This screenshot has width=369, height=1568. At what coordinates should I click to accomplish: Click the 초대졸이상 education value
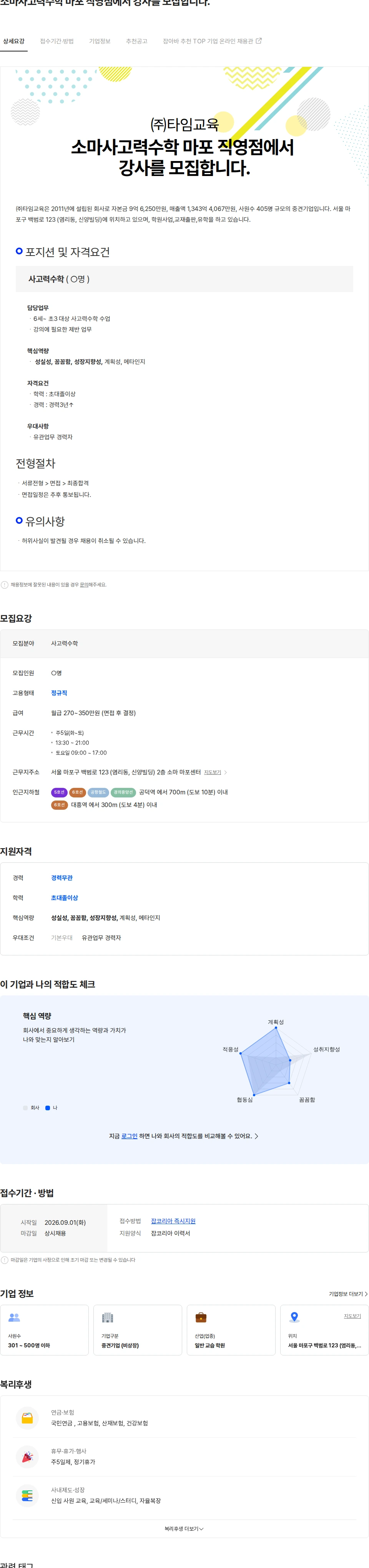pos(65,898)
